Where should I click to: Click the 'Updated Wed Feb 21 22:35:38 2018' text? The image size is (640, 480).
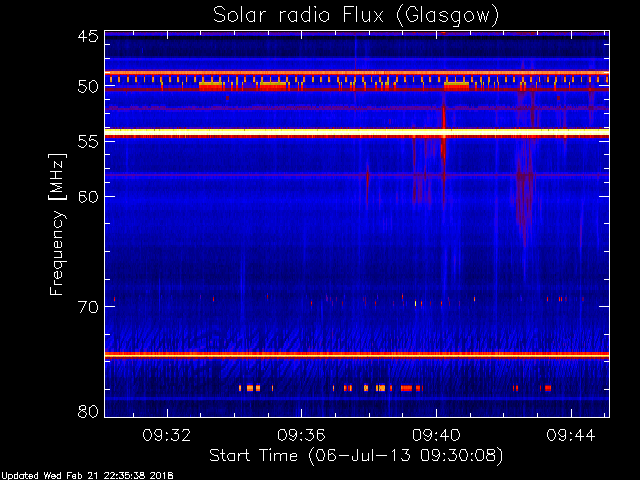tap(87, 476)
